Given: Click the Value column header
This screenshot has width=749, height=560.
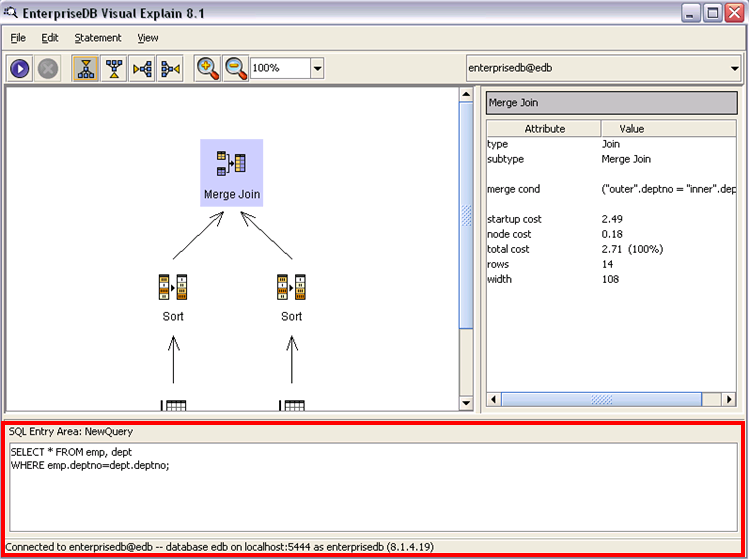Looking at the screenshot, I should pos(669,129).
